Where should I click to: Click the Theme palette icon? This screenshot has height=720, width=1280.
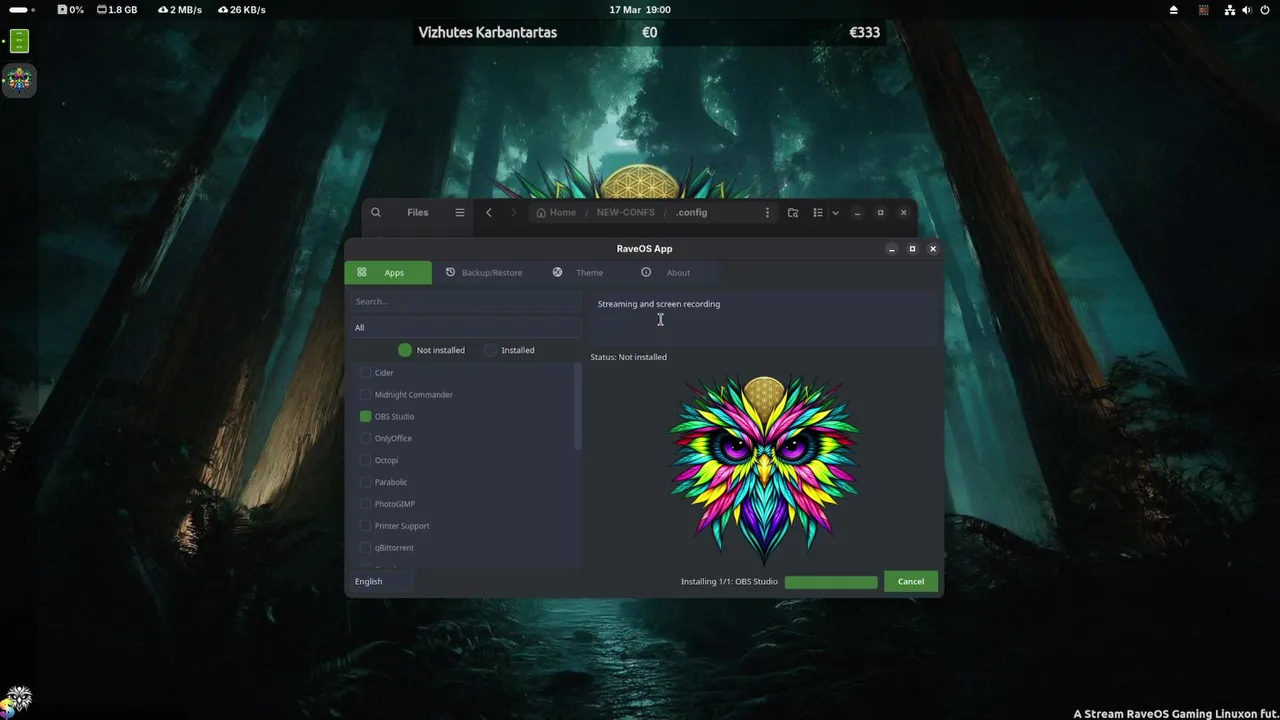(x=557, y=272)
